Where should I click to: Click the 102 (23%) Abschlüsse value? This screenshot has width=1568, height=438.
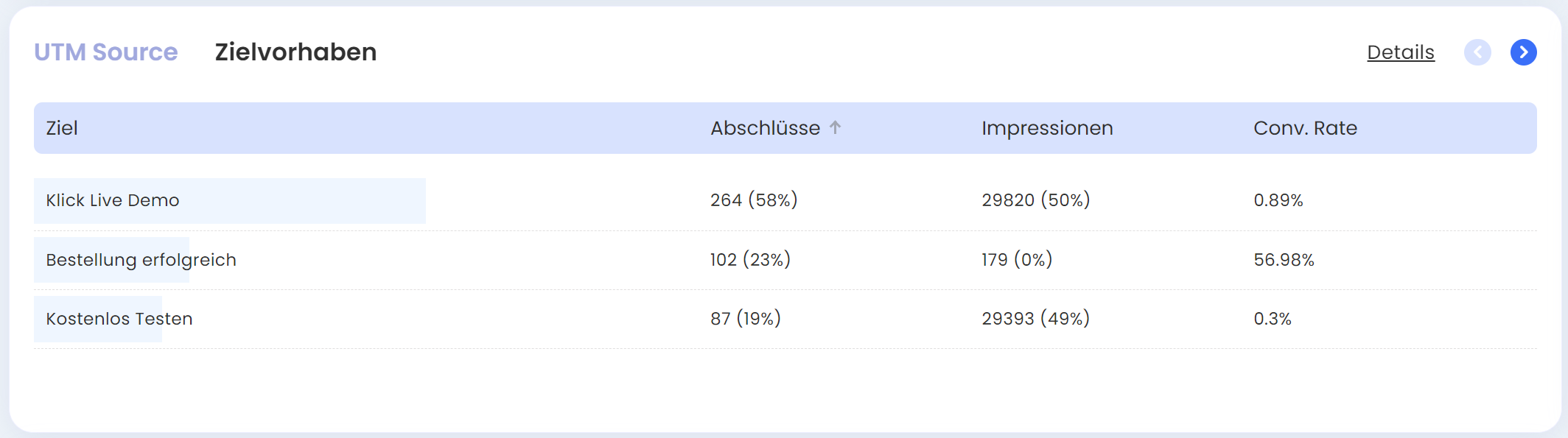(749, 260)
